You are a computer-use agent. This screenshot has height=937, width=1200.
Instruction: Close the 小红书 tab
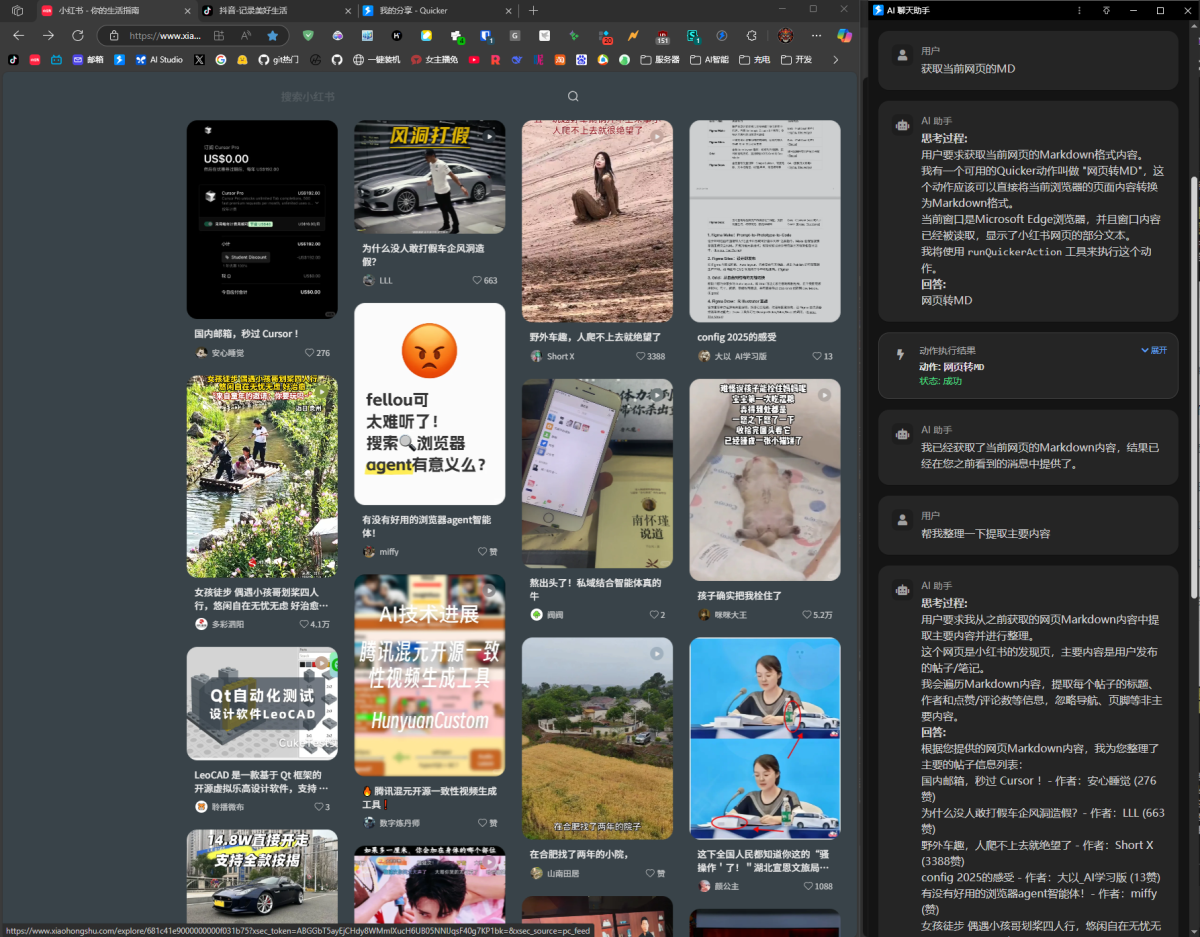click(x=187, y=10)
